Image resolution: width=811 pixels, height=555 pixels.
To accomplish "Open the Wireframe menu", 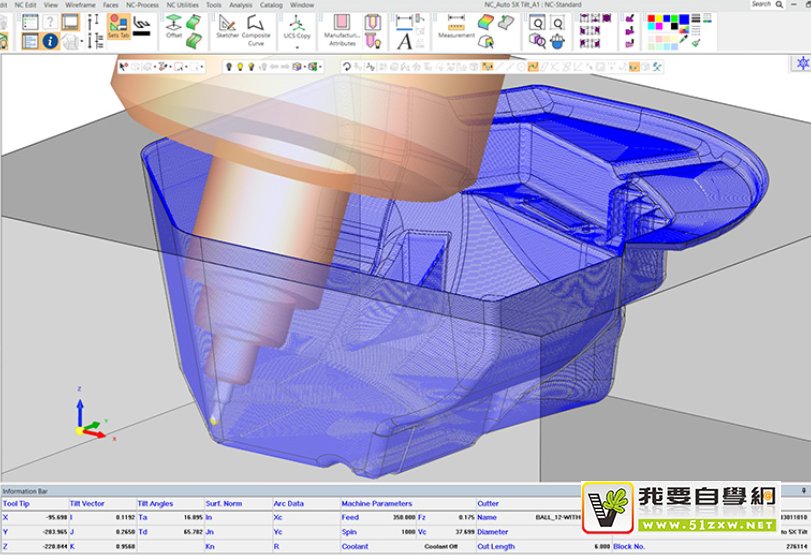I will coord(81,5).
